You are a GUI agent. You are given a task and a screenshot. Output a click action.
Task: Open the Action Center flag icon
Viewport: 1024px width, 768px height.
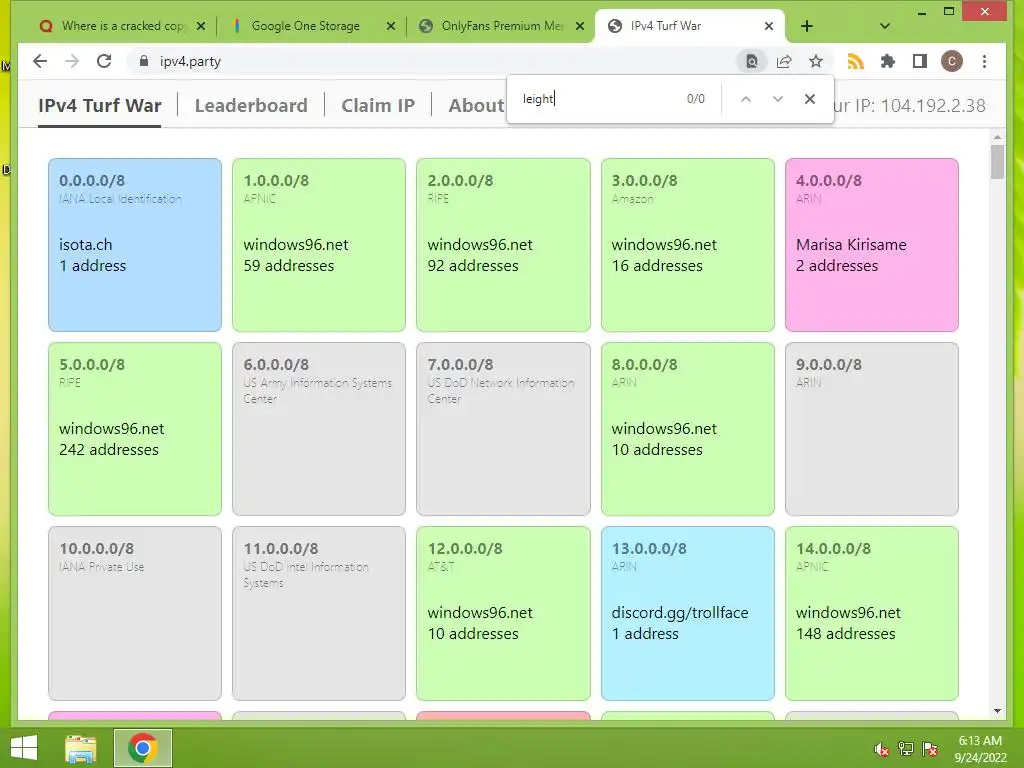tap(930, 749)
